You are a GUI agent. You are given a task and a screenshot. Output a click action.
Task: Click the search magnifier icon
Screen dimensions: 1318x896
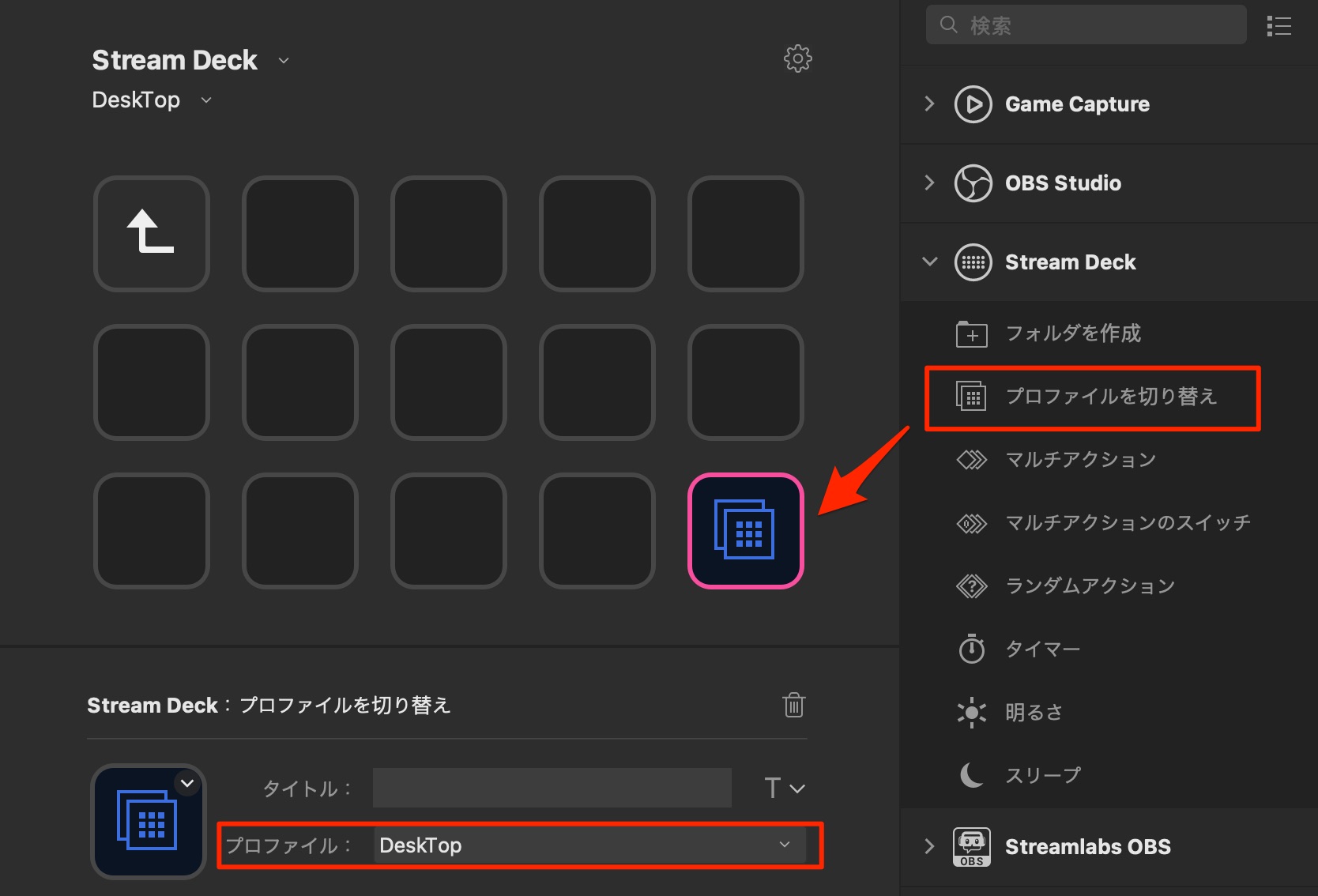[948, 24]
